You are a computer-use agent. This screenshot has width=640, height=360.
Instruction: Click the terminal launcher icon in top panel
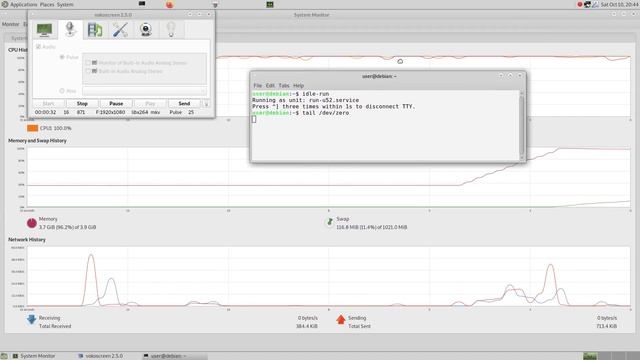(x=142, y=4)
